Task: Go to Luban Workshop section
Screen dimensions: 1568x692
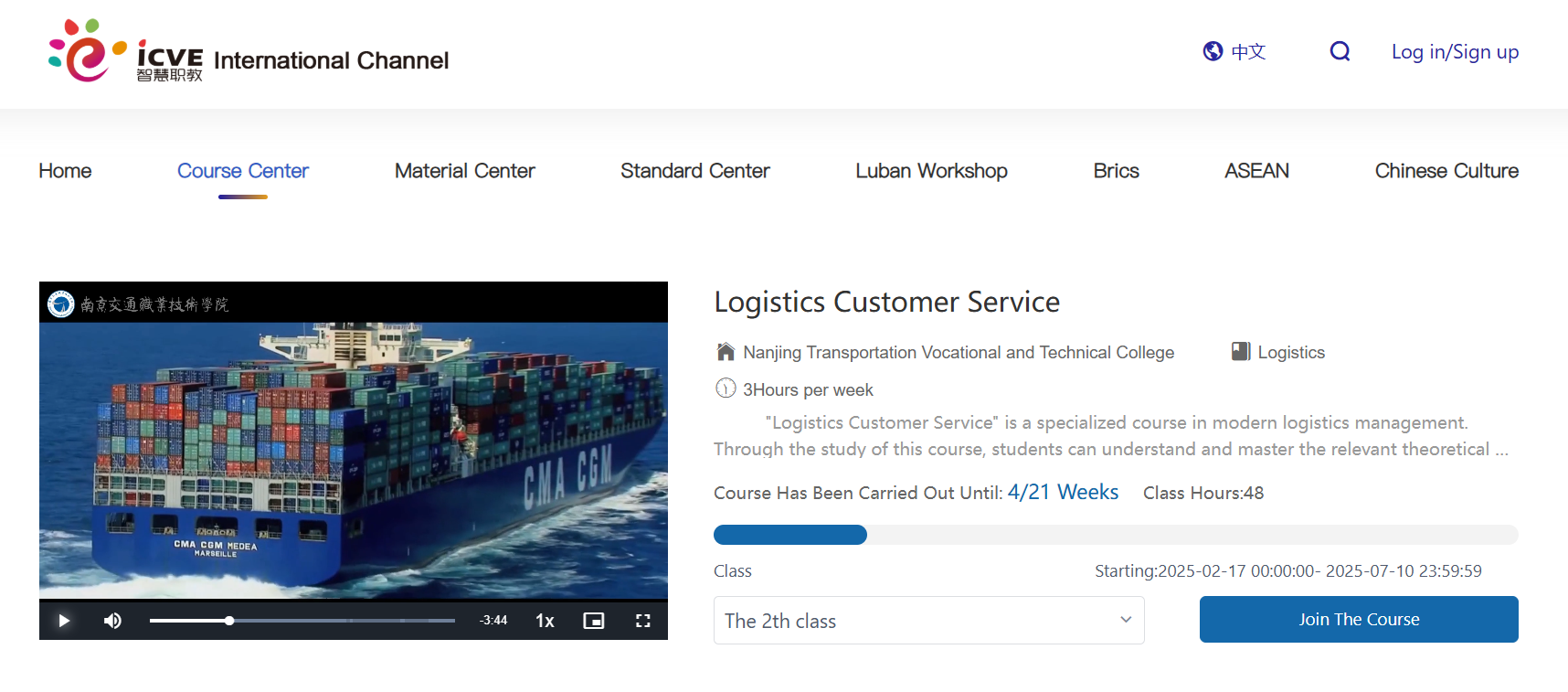Action: [x=931, y=171]
